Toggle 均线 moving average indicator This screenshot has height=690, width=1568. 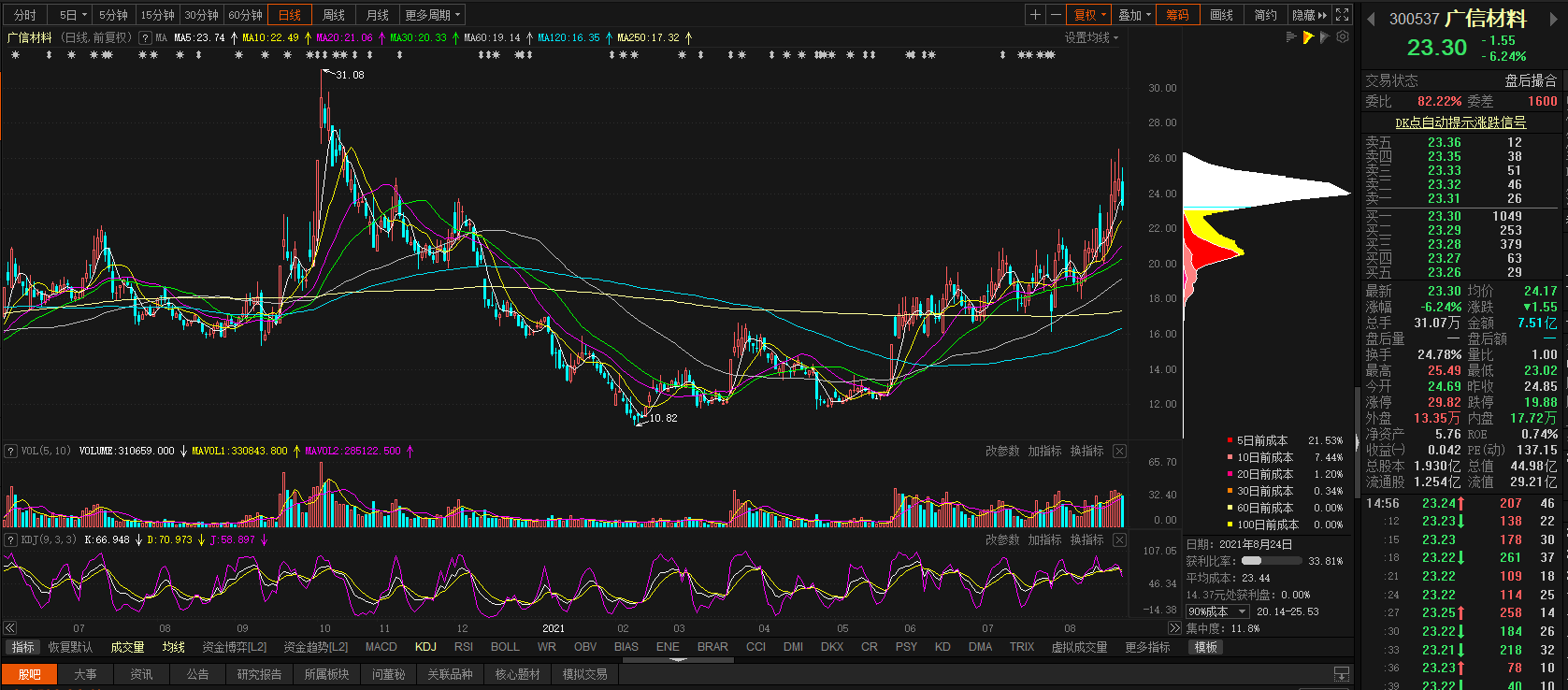173,647
